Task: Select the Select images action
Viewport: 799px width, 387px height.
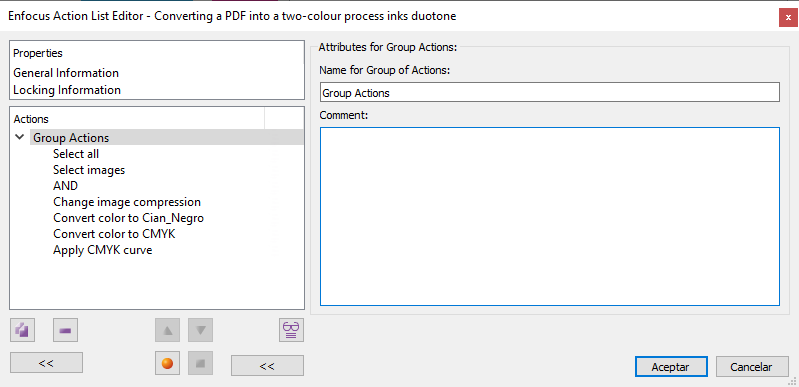Action: [89, 170]
